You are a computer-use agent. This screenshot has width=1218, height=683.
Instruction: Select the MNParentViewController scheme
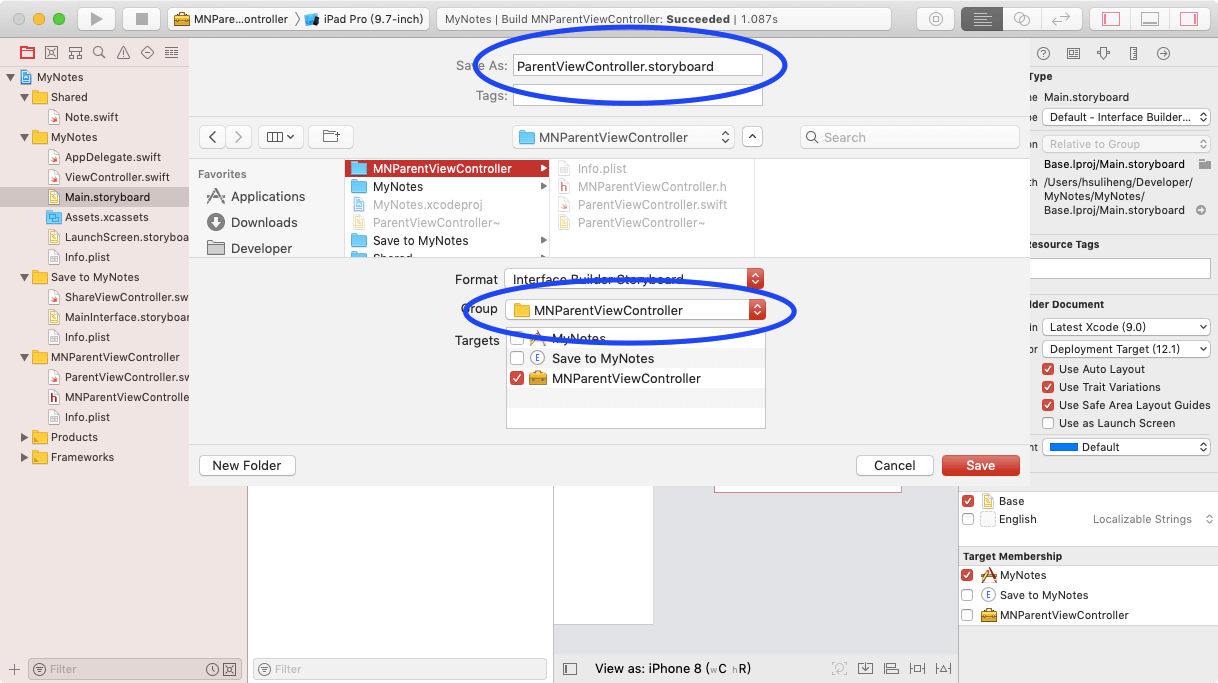point(231,19)
